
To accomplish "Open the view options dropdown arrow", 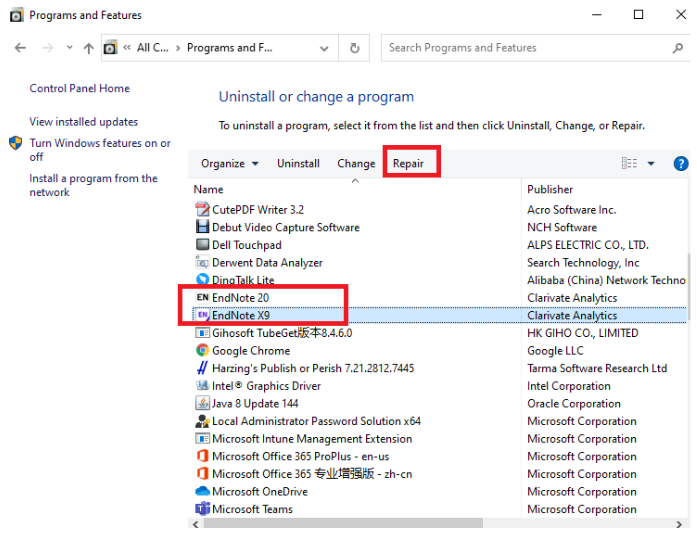I will click(651, 164).
